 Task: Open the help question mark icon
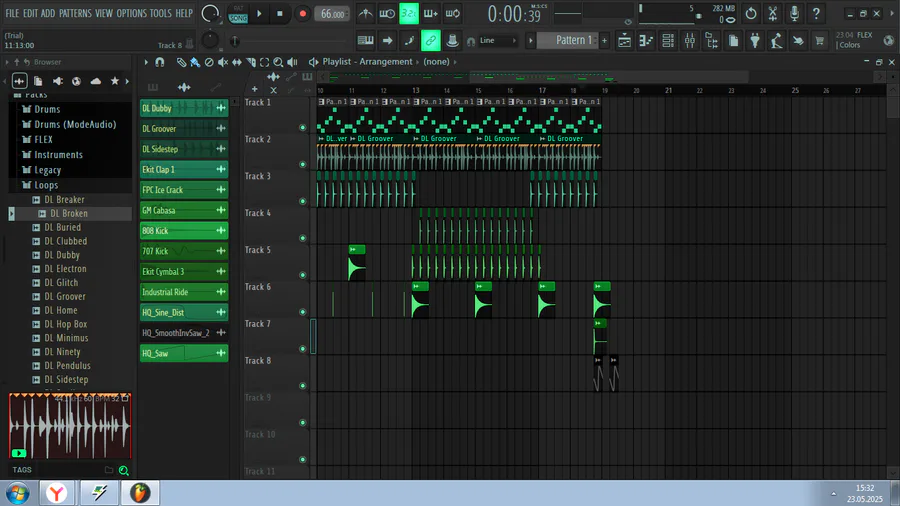(816, 13)
